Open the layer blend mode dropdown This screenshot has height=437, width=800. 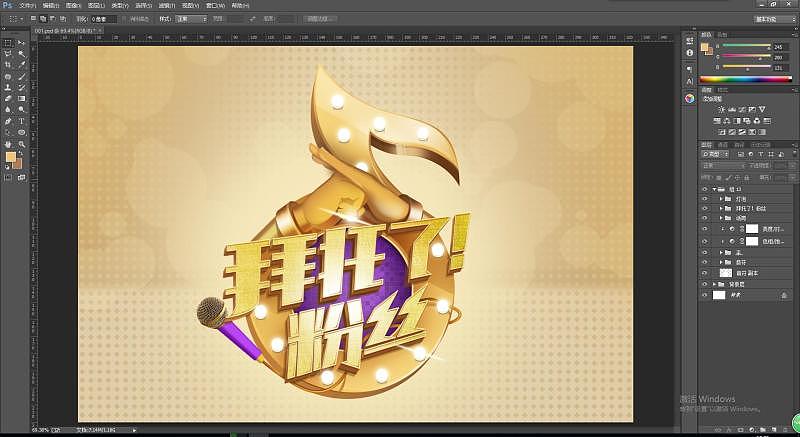coord(723,166)
